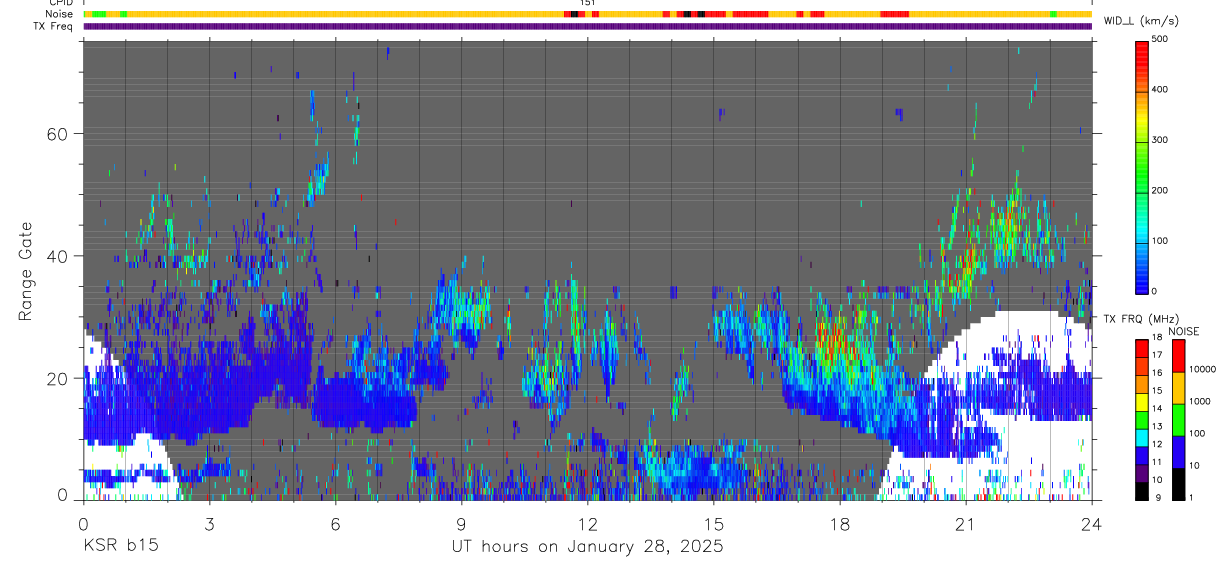
Task: Click the 16 tick on TX FRQ legend
Action: [x=1158, y=373]
